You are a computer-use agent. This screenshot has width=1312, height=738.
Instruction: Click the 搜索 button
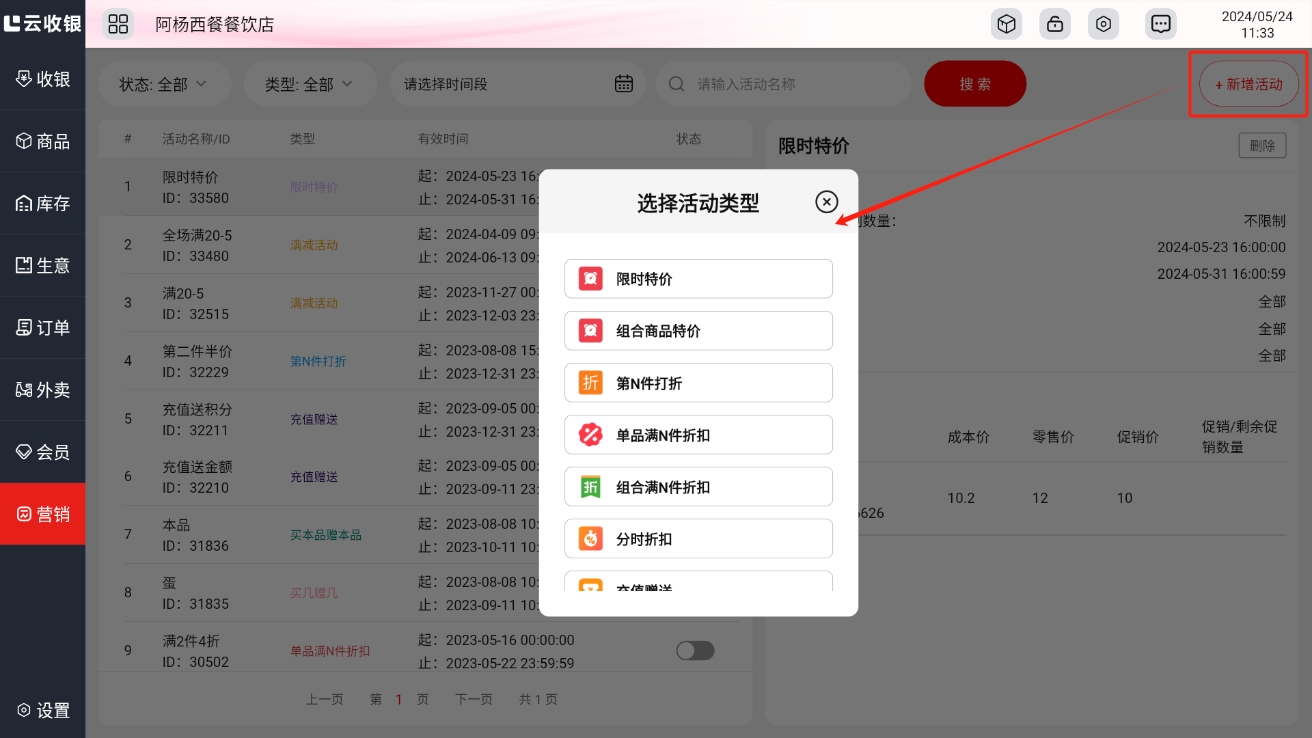[x=975, y=84]
